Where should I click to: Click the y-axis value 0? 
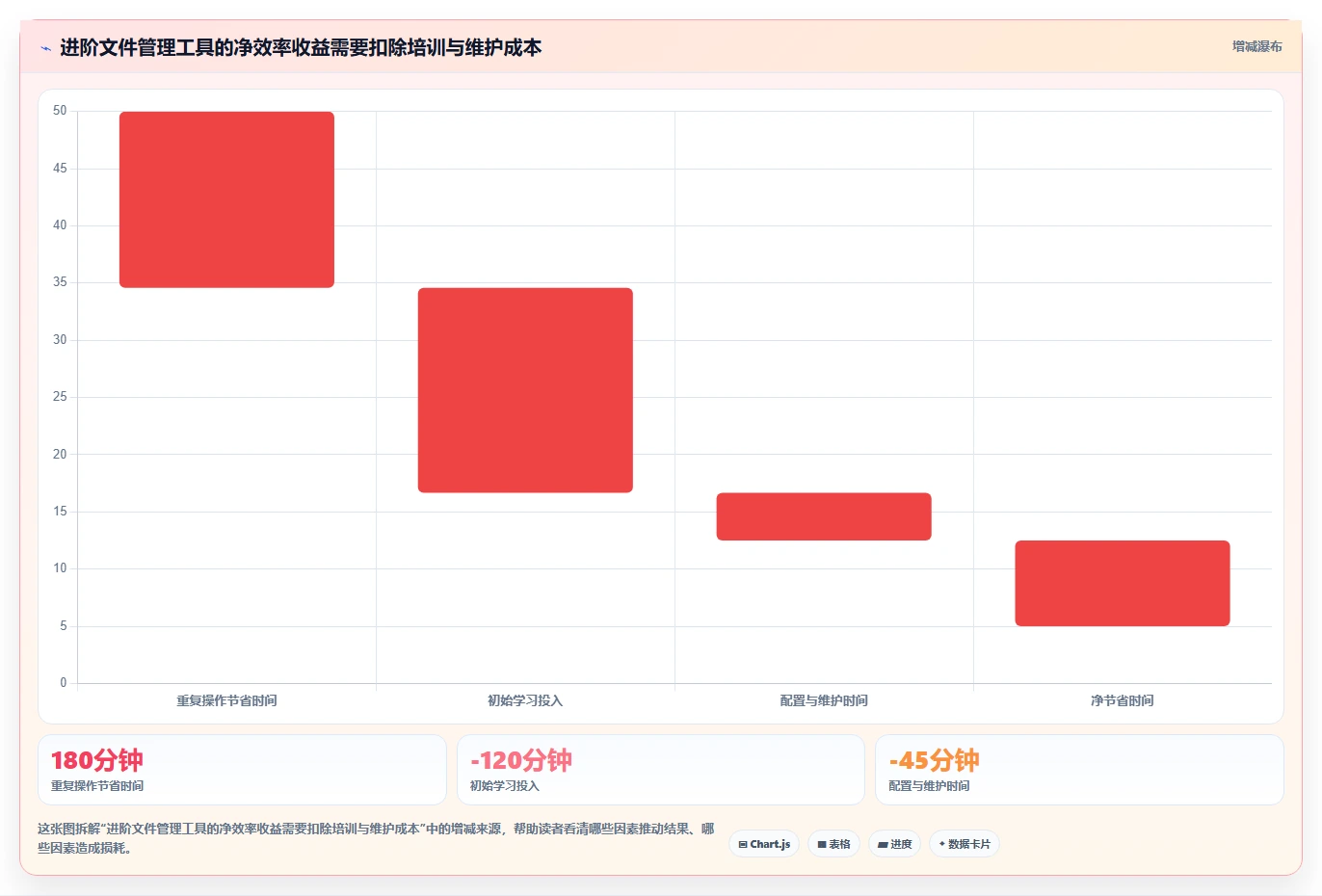64,683
